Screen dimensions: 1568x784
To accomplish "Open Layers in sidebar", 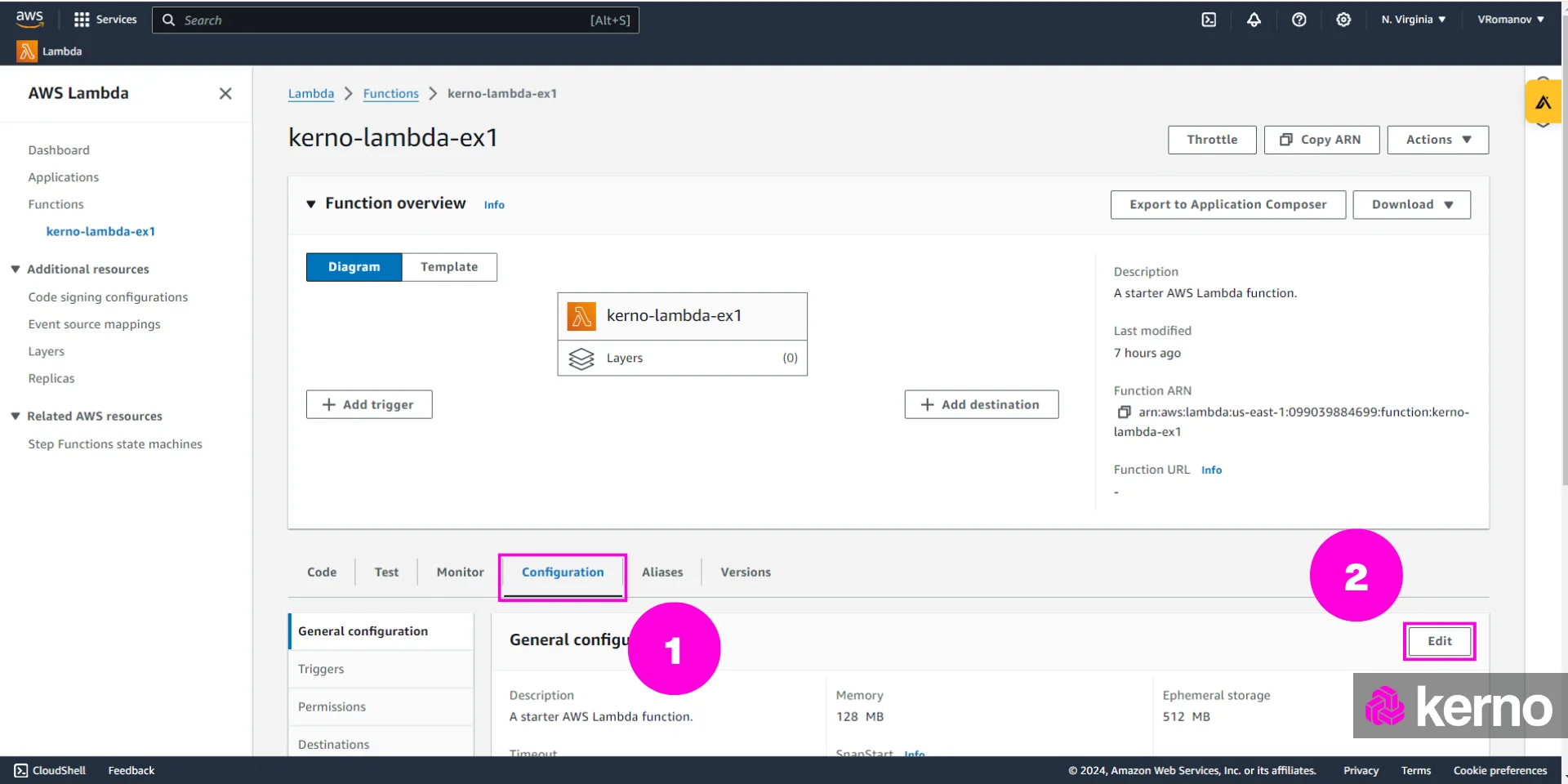I will click(x=46, y=351).
